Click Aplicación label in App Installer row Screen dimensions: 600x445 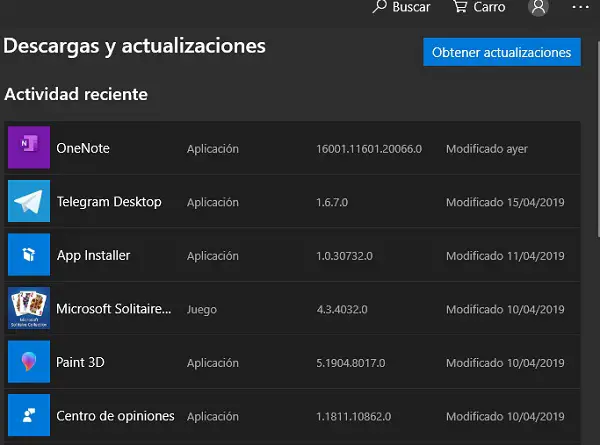point(213,256)
